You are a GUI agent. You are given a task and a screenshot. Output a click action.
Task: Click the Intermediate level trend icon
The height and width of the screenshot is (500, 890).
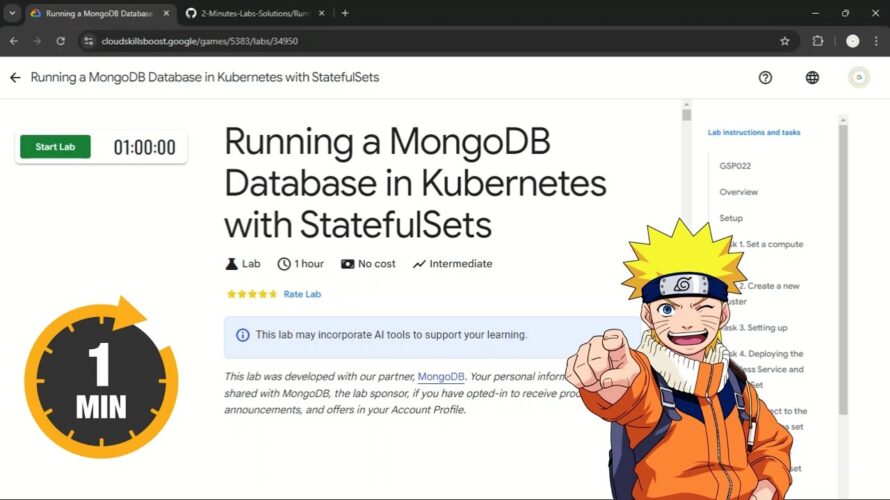click(x=419, y=264)
